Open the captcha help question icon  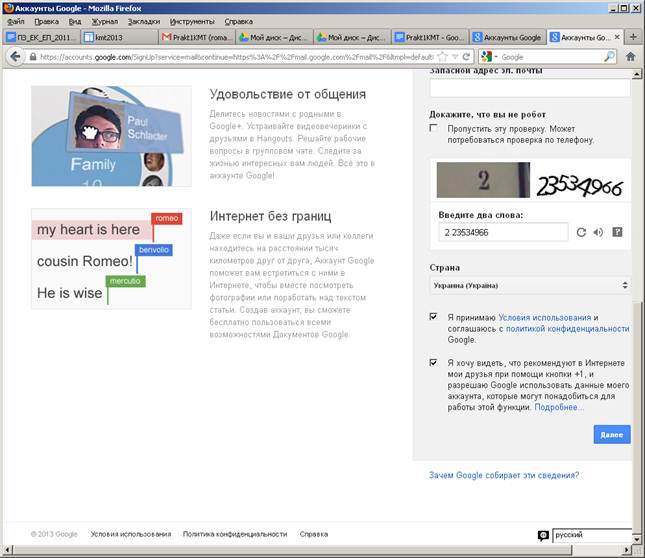click(x=617, y=232)
